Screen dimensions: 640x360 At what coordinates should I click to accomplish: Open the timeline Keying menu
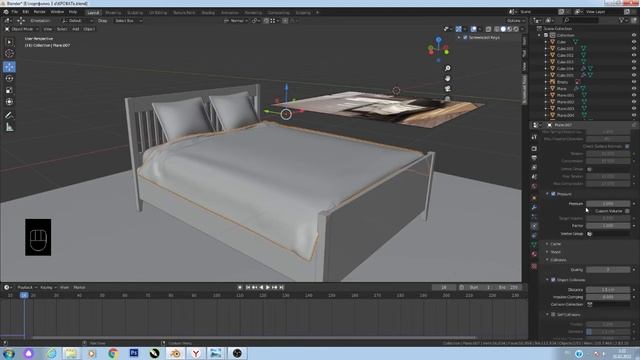(48, 287)
